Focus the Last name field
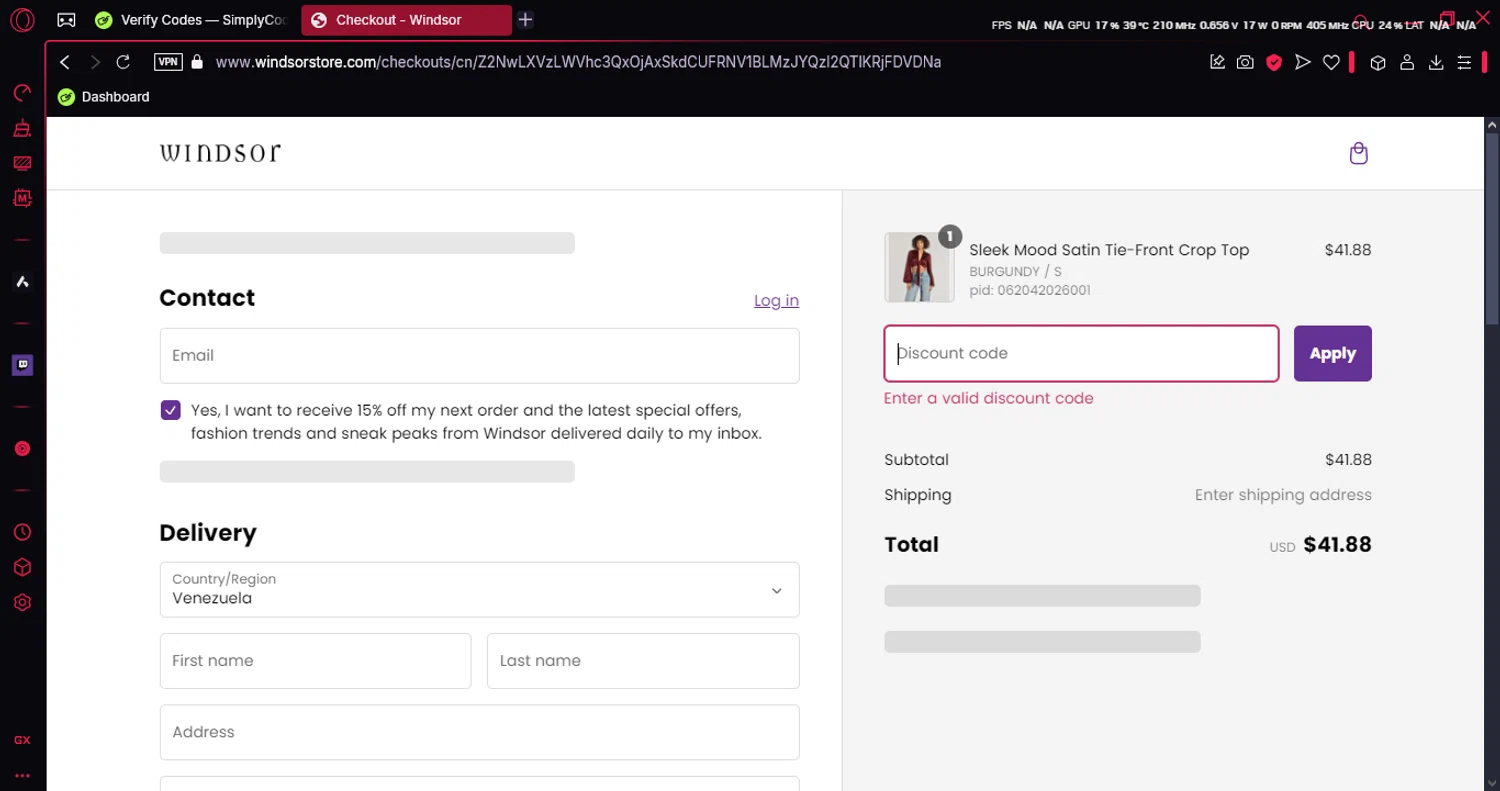The width and height of the screenshot is (1500, 791). [643, 661]
